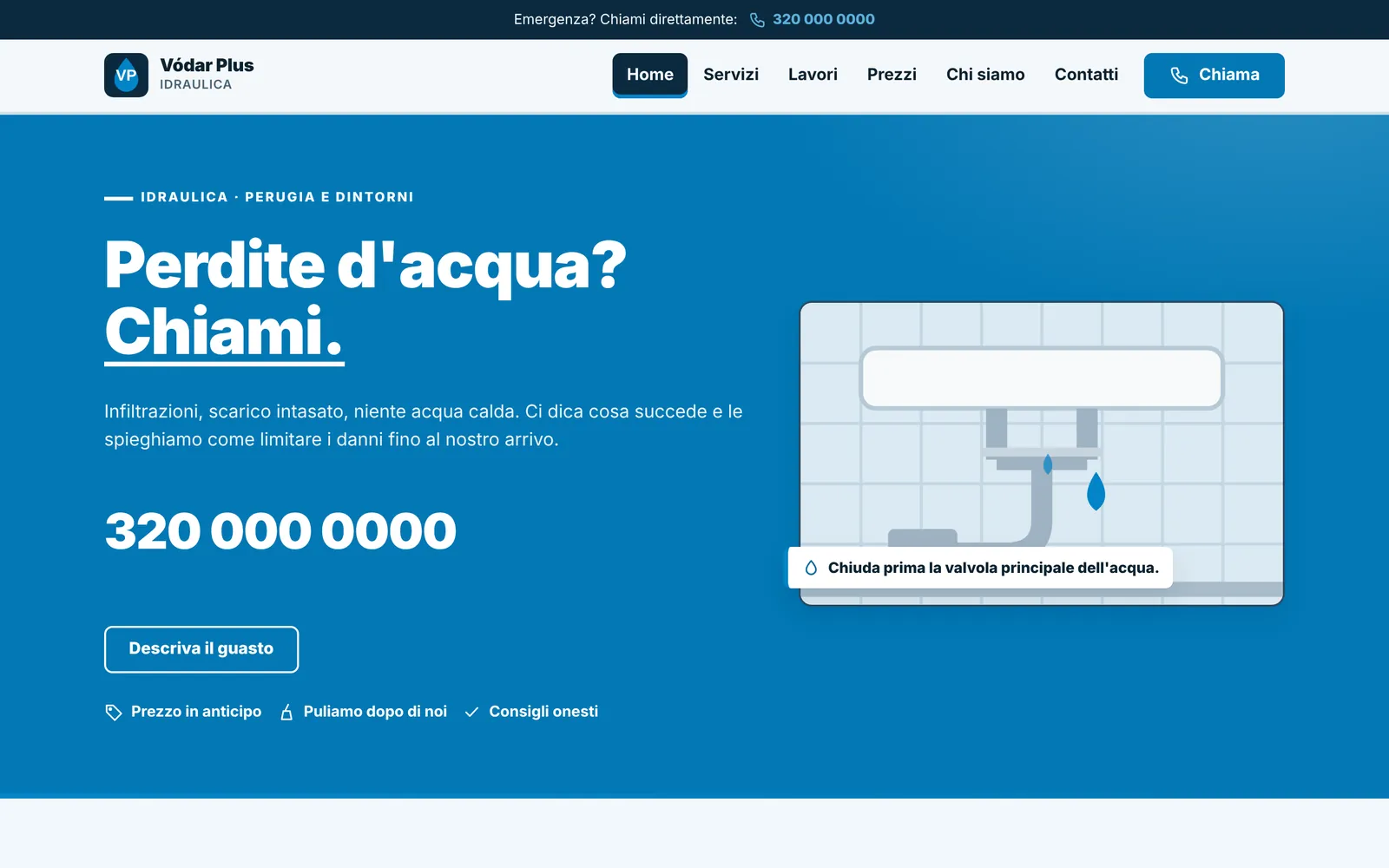This screenshot has height=868, width=1389.
Task: Click the water drop icon in the valve tip
Action: pos(811,568)
